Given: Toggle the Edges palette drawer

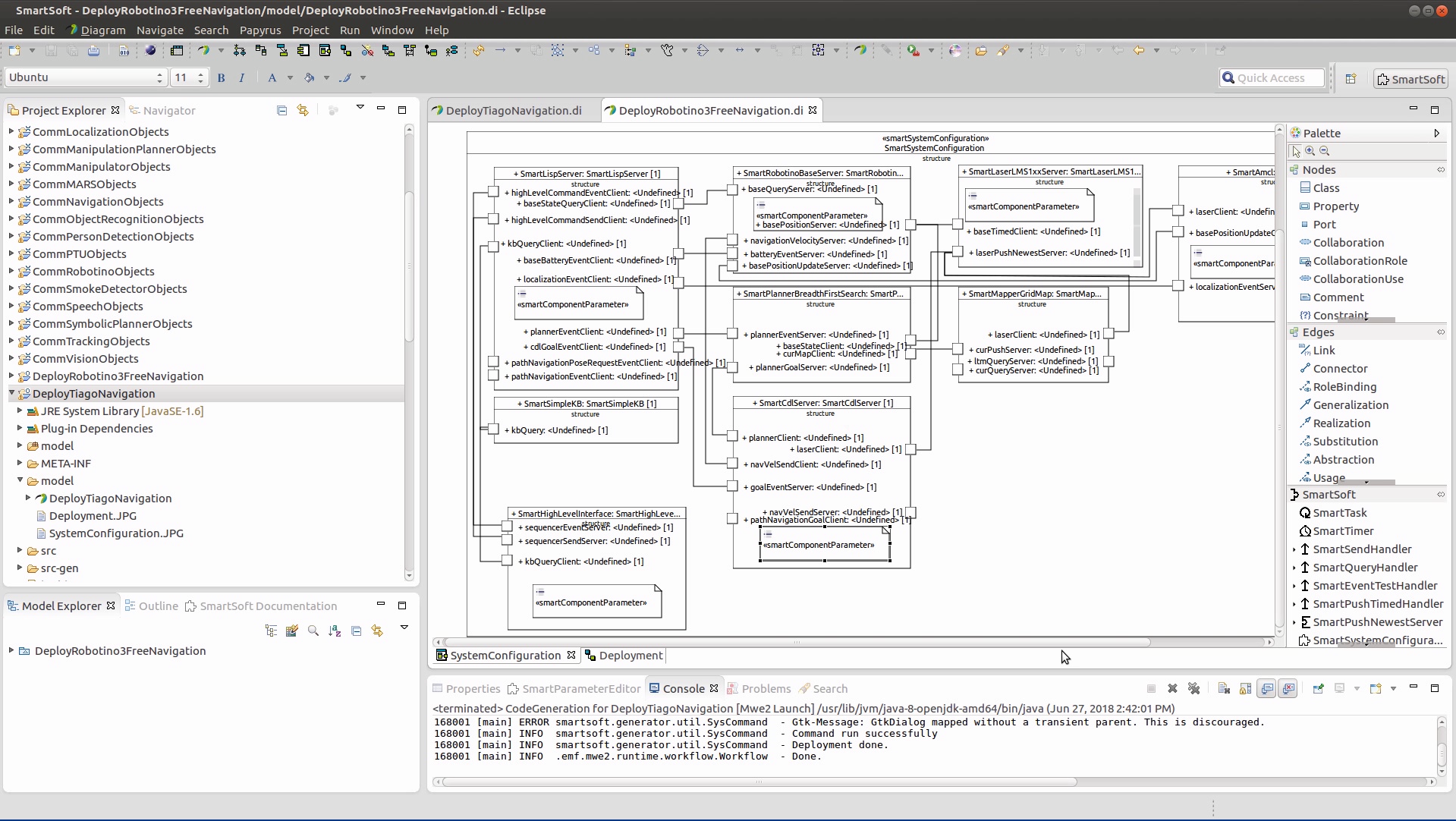Looking at the screenshot, I should pos(1318,332).
